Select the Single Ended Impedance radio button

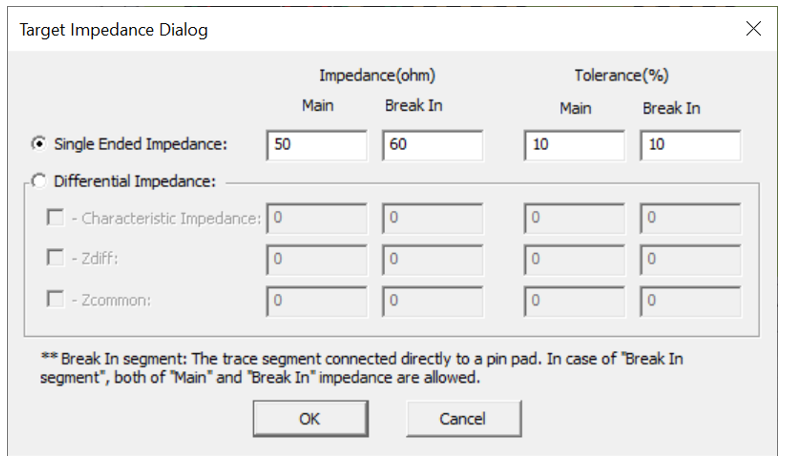coord(39,144)
